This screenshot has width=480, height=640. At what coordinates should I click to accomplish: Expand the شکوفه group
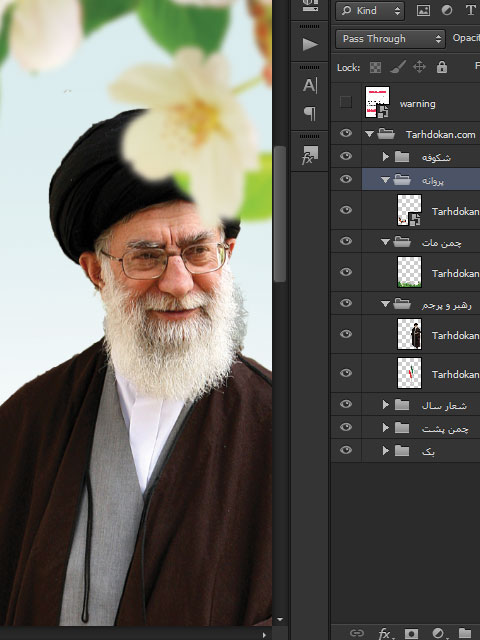pos(385,157)
